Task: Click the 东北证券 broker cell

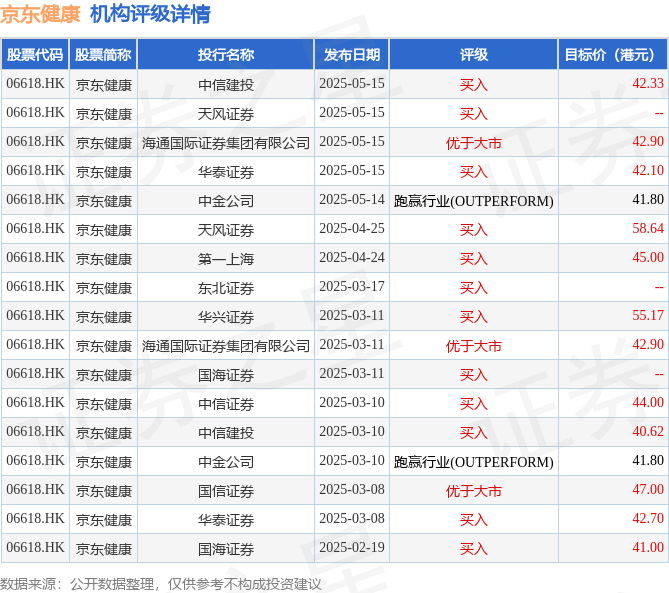Action: pos(226,288)
